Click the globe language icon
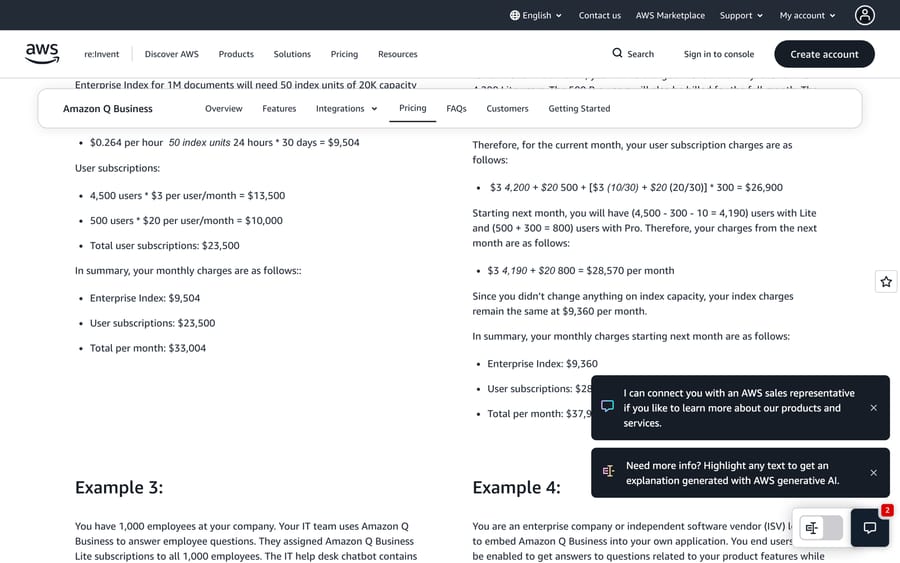This screenshot has width=900, height=563. coord(515,15)
